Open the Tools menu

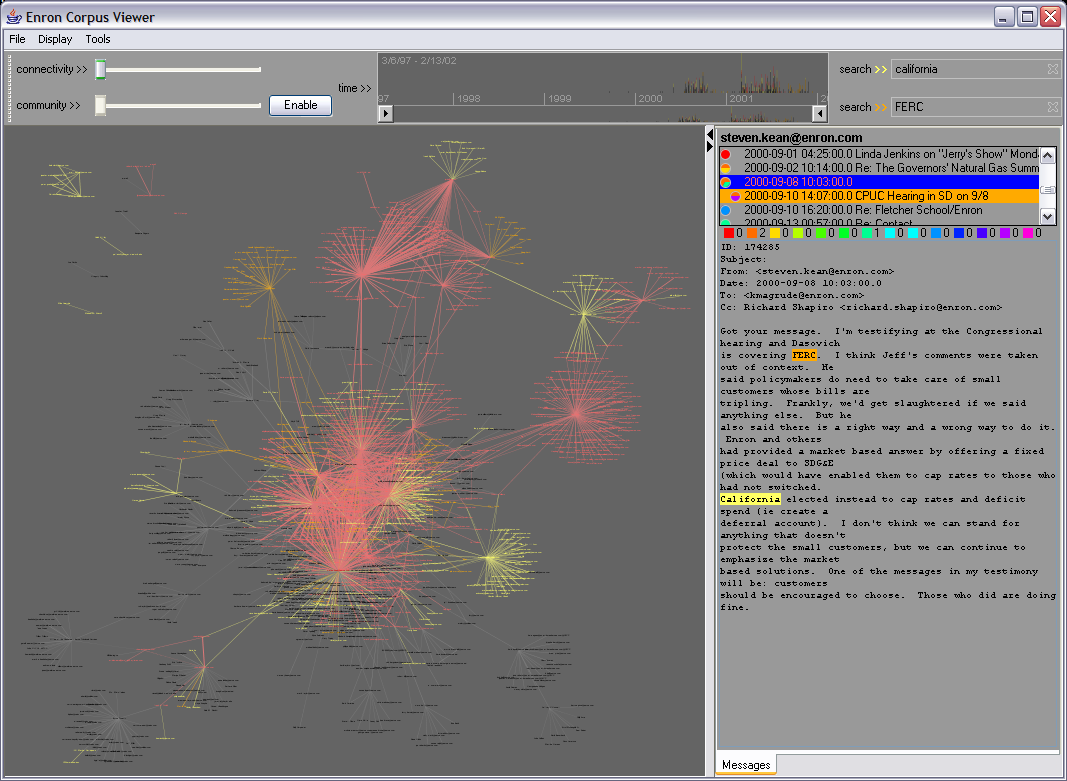coord(98,39)
